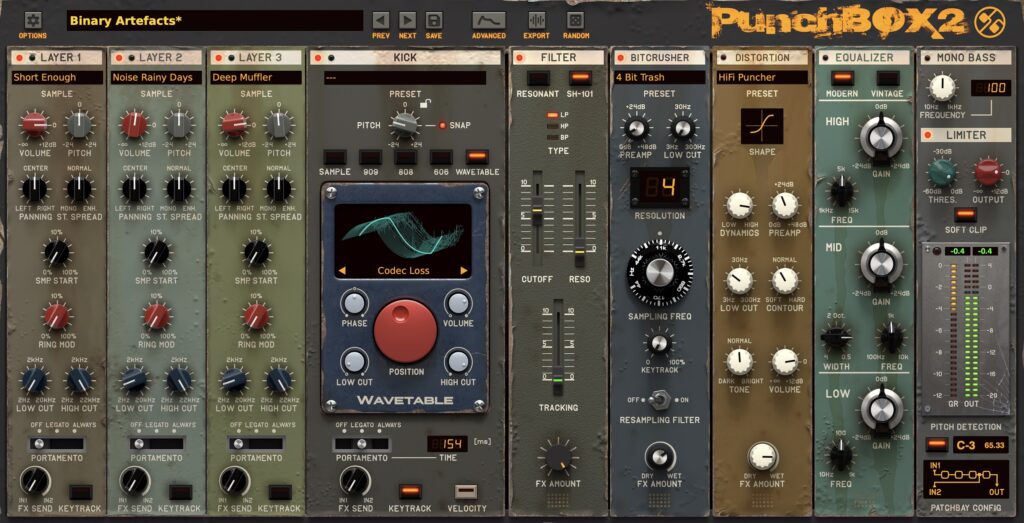
Task: Open Layer 3 sample dropdown Deep Muffler
Action: pyautogui.click(x=256, y=77)
